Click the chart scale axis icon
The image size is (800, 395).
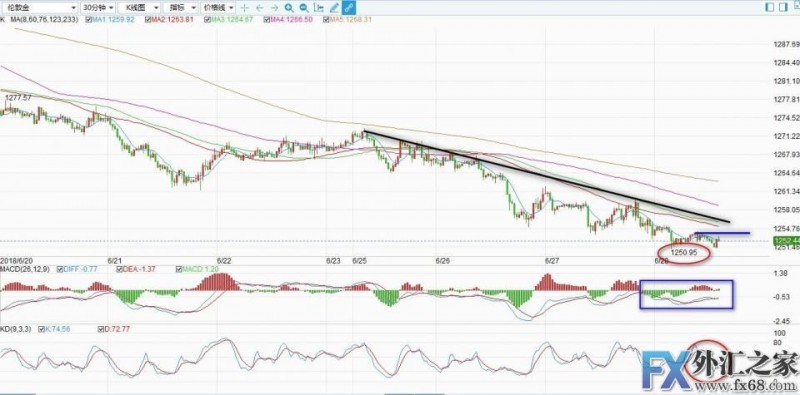click(x=319, y=8)
